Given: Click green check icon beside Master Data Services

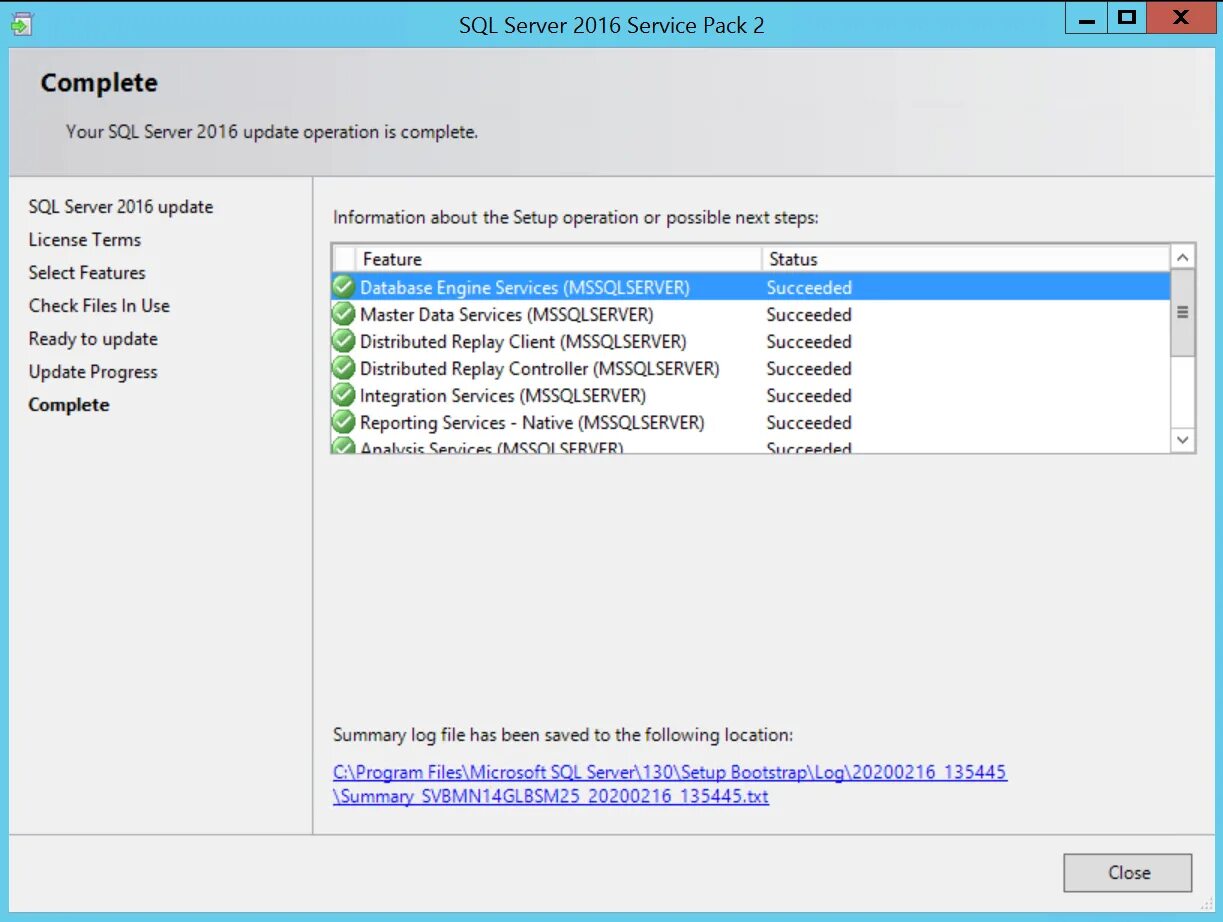Looking at the screenshot, I should pos(344,314).
